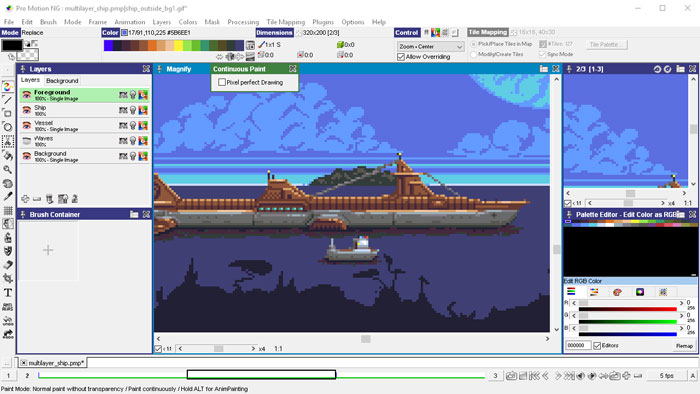Select the magnifier zoom tool
Screen dimensions: 700x394
click(8, 169)
